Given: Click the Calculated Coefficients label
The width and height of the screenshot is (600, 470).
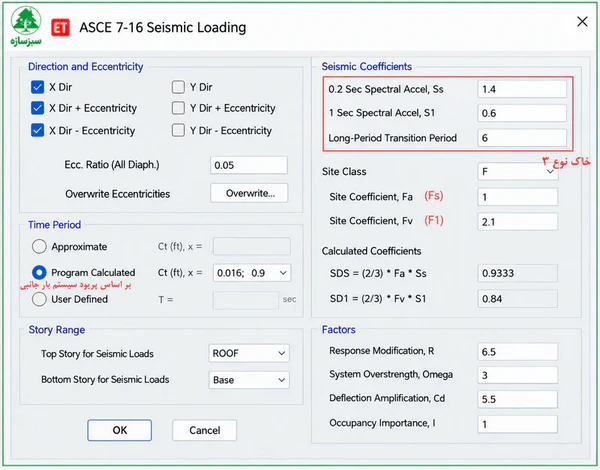Looking at the screenshot, I should click(371, 251).
